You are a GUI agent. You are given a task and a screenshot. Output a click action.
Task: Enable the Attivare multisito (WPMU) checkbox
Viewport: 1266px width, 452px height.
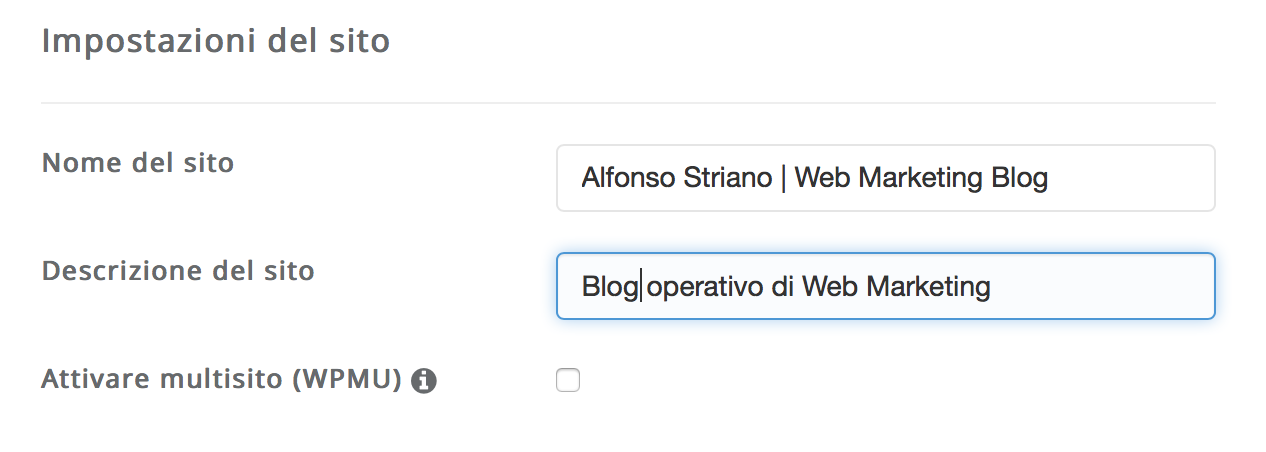coord(568,380)
